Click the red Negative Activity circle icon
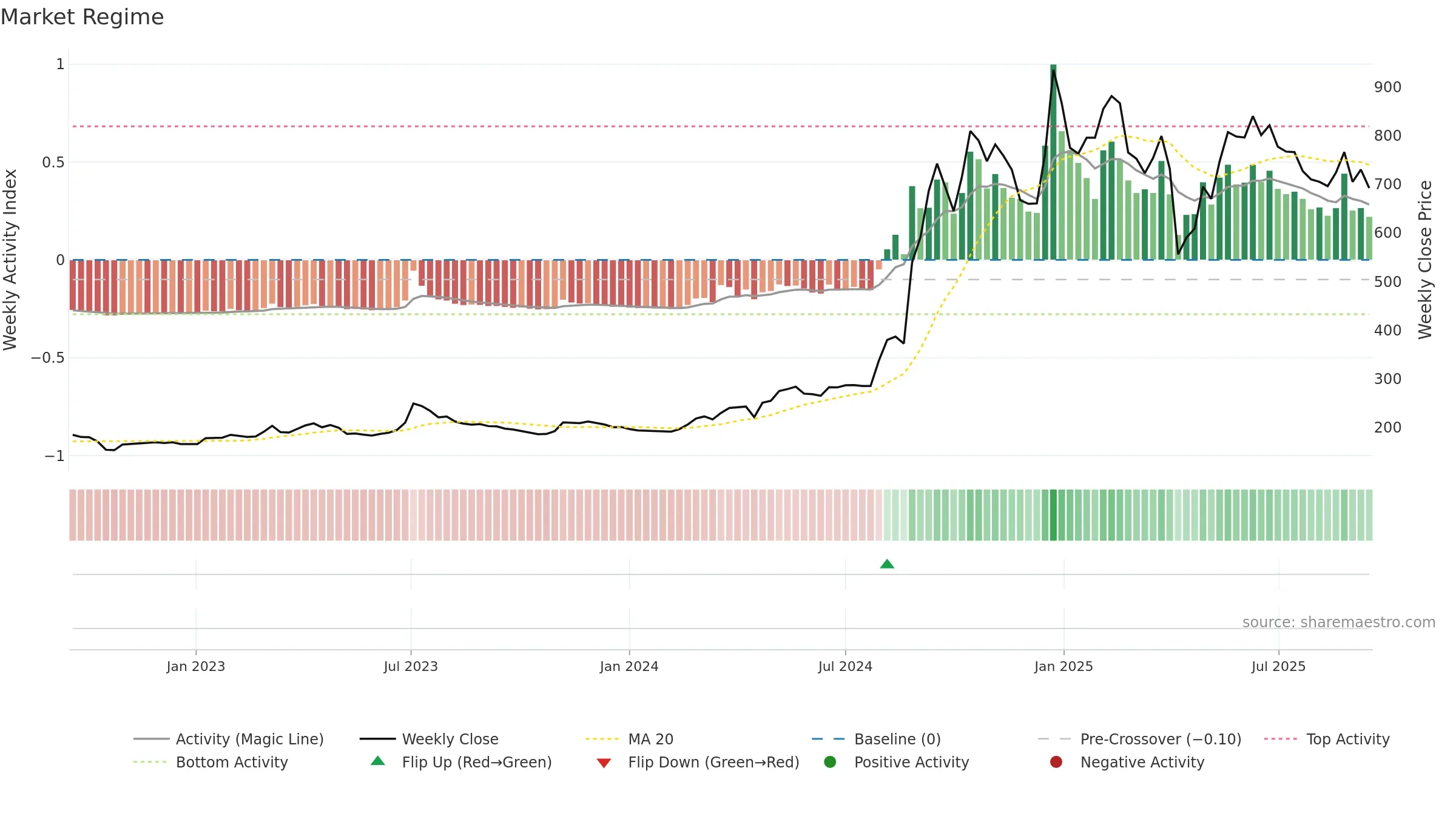Viewport: 1456px width, 819px height. [x=1056, y=761]
